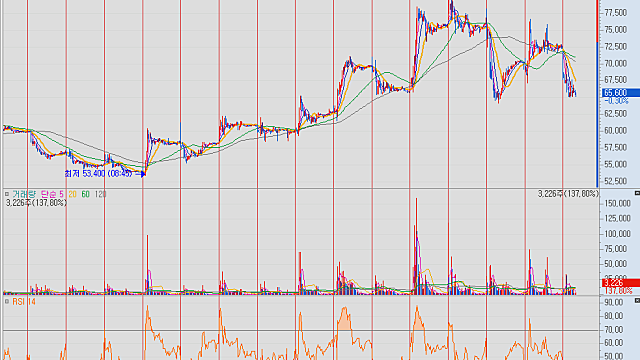Click the 125,000 volume axis label

[618, 218]
